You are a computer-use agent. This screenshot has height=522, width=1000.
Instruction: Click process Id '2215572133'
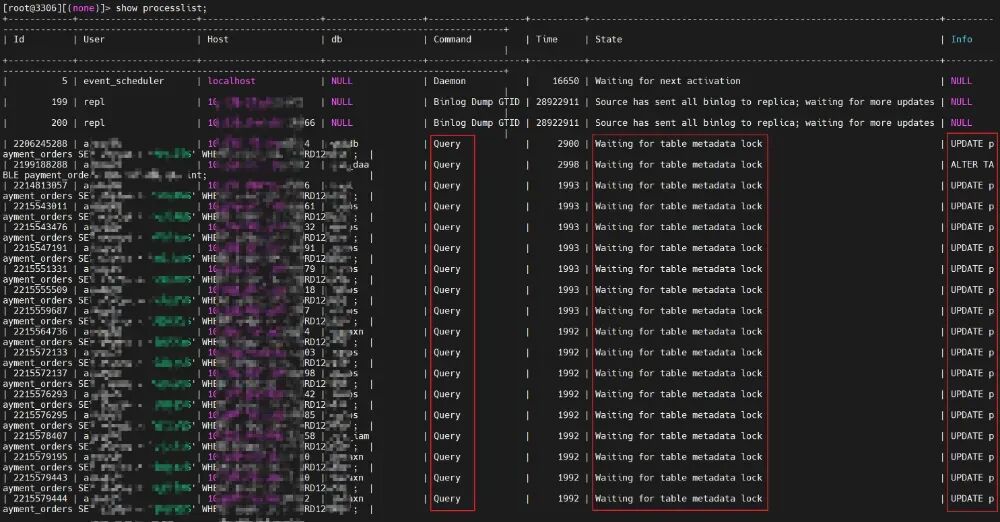click(x=40, y=353)
